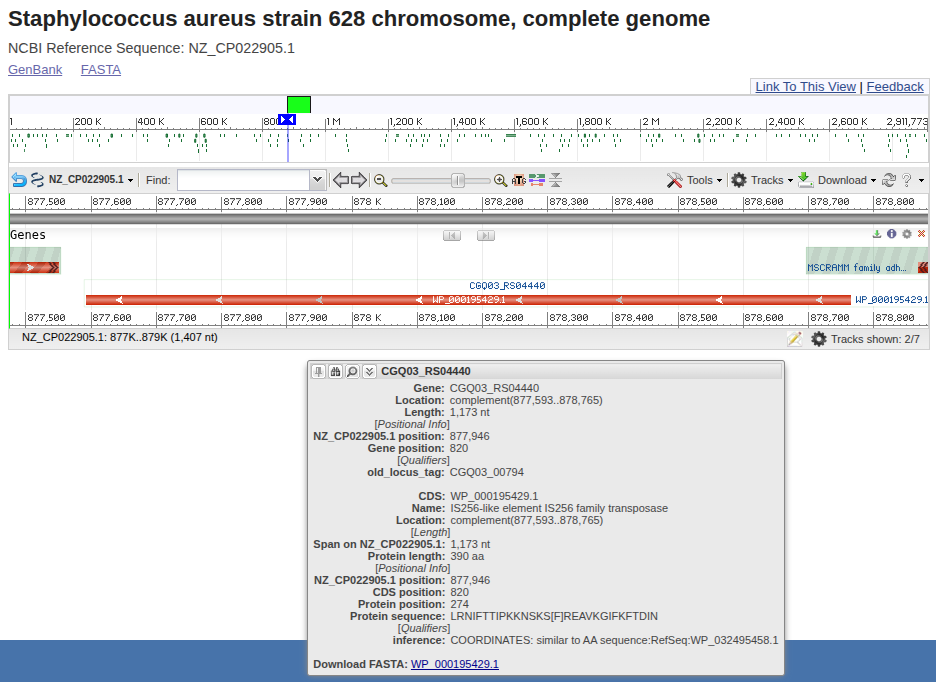This screenshot has width=936, height=682.
Task: Click magnifier zoom icon in tooltip
Action: [352, 371]
